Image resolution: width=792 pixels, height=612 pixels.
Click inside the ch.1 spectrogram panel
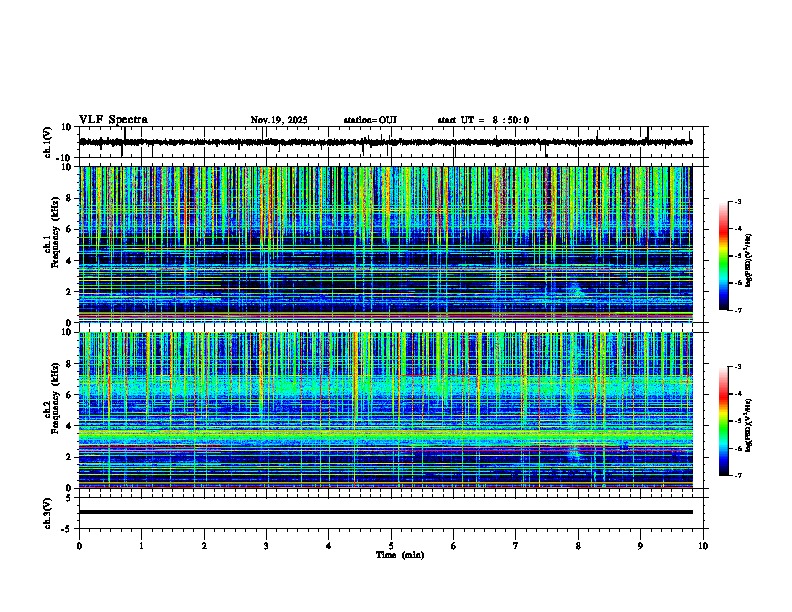click(385, 244)
